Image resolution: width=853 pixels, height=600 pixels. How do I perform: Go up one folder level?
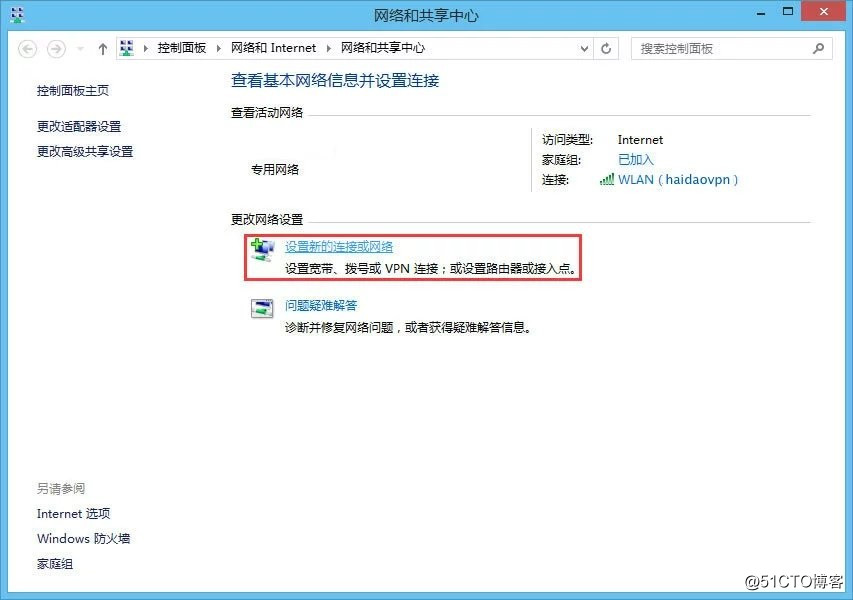pos(102,49)
